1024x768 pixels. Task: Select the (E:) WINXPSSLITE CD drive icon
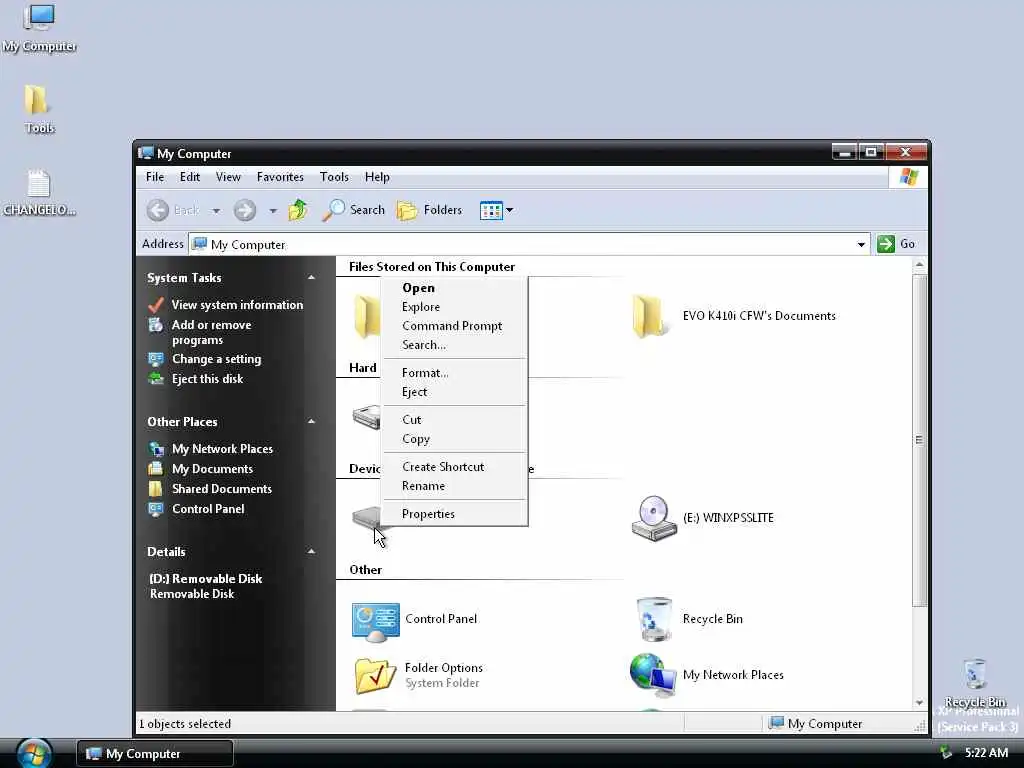click(653, 518)
